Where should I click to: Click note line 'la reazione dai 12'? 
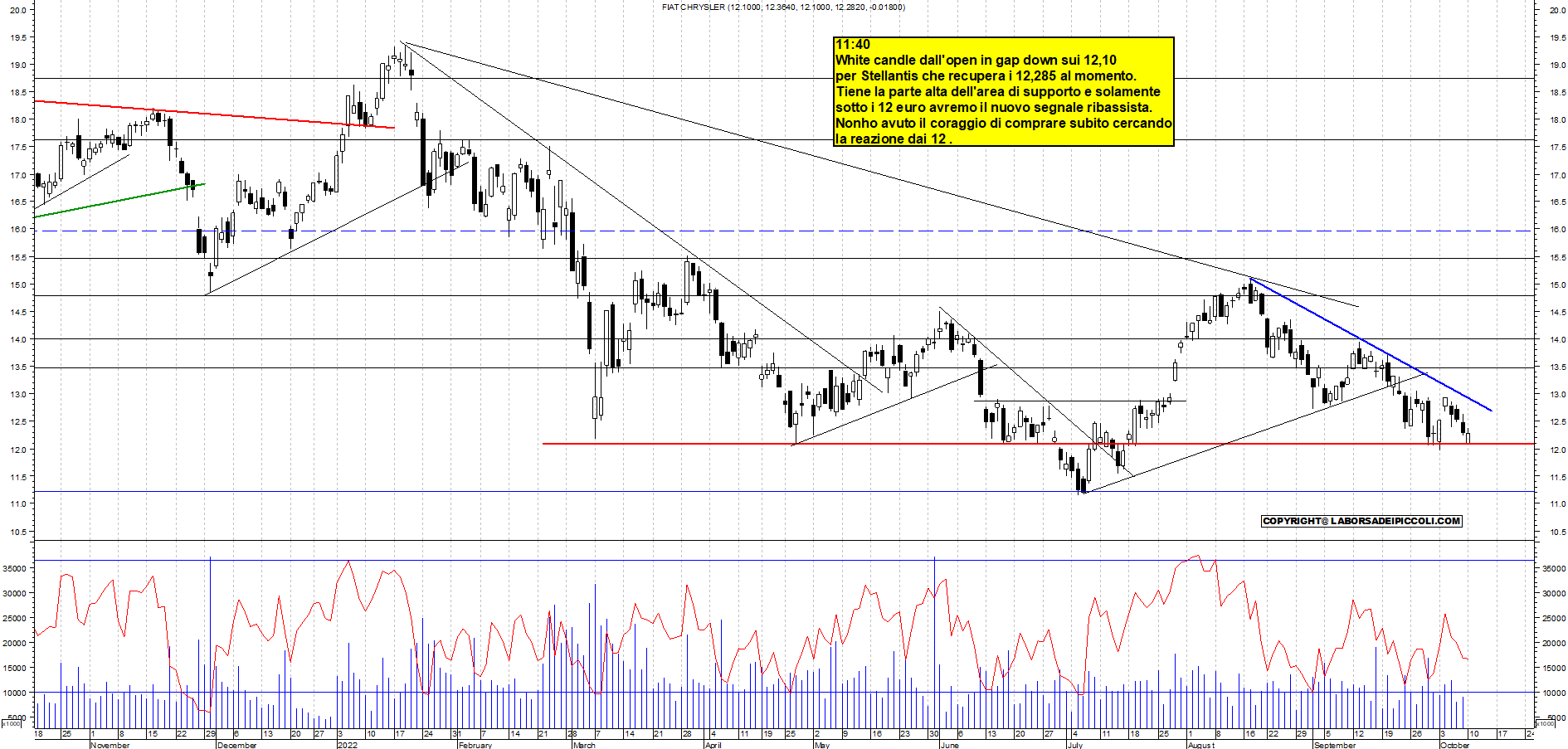point(894,139)
